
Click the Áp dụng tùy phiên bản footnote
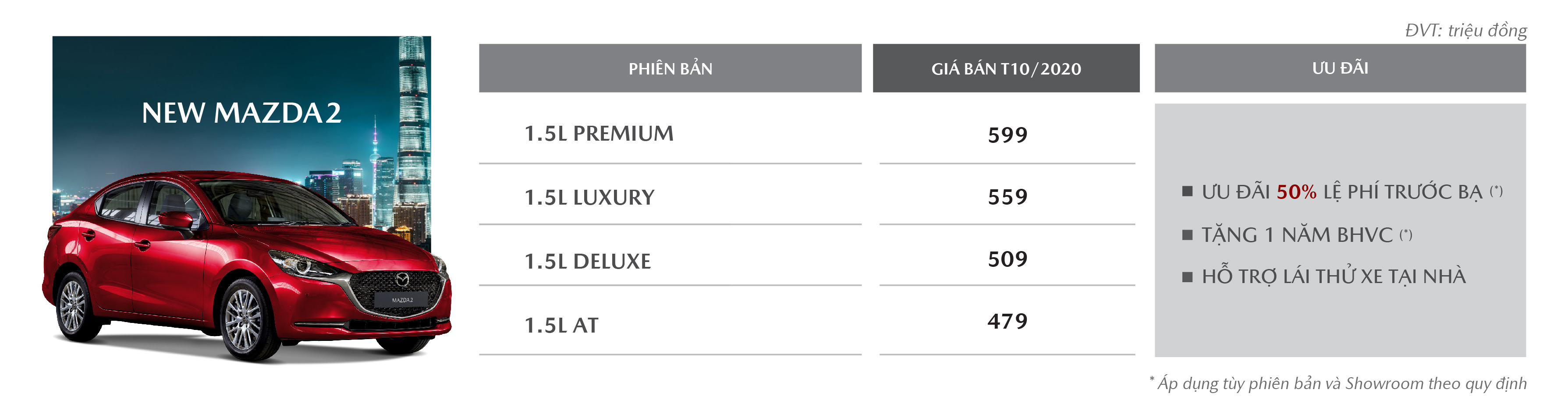pos(1338,383)
